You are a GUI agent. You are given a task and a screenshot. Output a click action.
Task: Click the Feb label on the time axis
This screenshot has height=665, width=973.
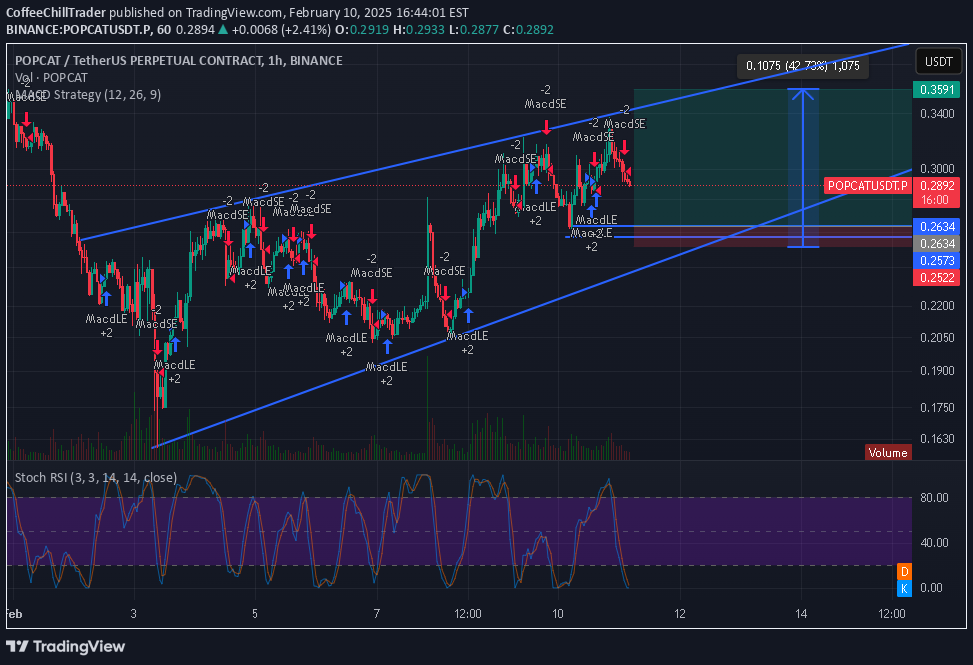pyautogui.click(x=14, y=614)
